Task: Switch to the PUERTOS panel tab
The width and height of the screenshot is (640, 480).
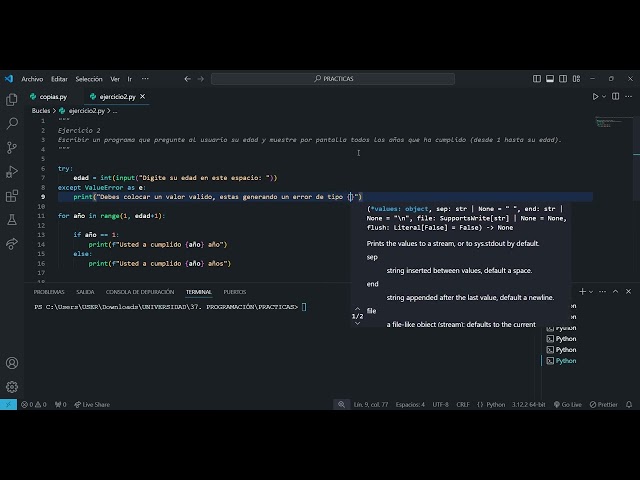Action: pyautogui.click(x=235, y=292)
